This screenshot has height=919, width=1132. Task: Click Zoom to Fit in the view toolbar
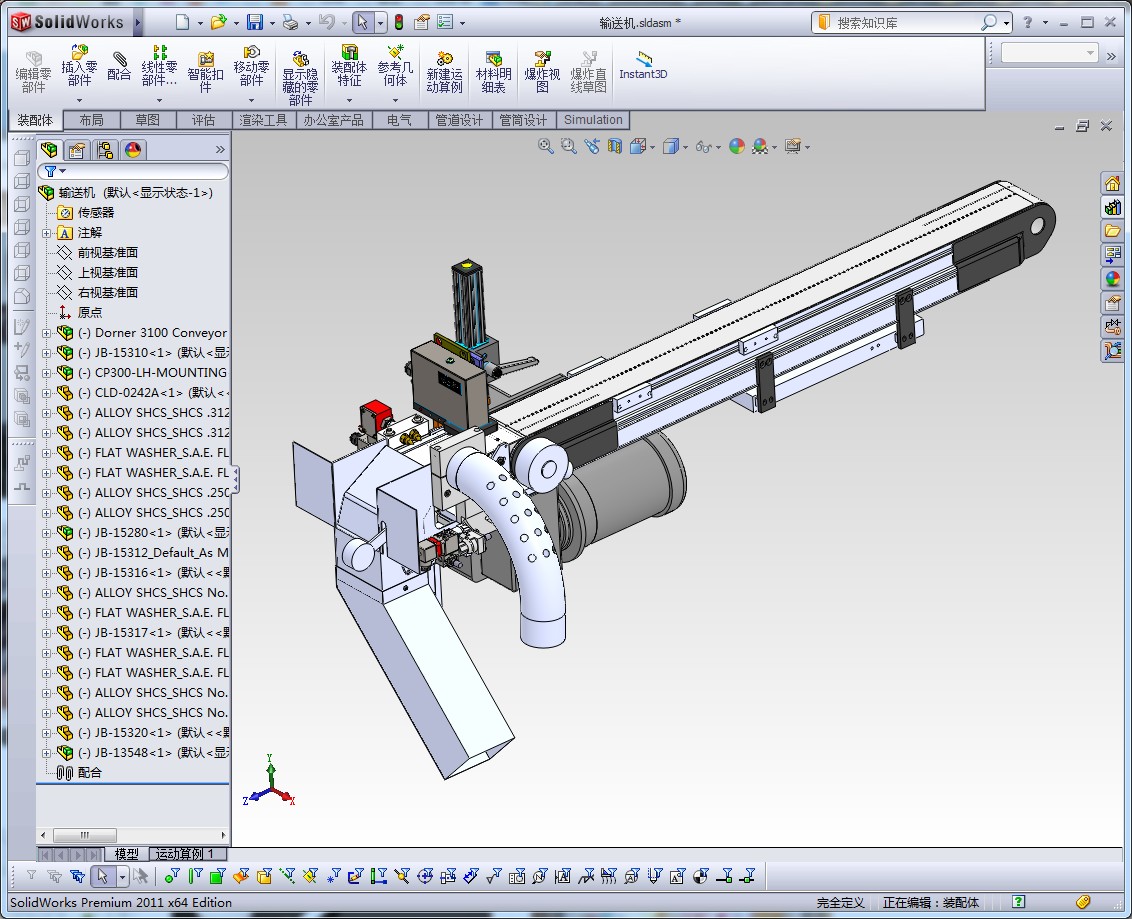[546, 147]
